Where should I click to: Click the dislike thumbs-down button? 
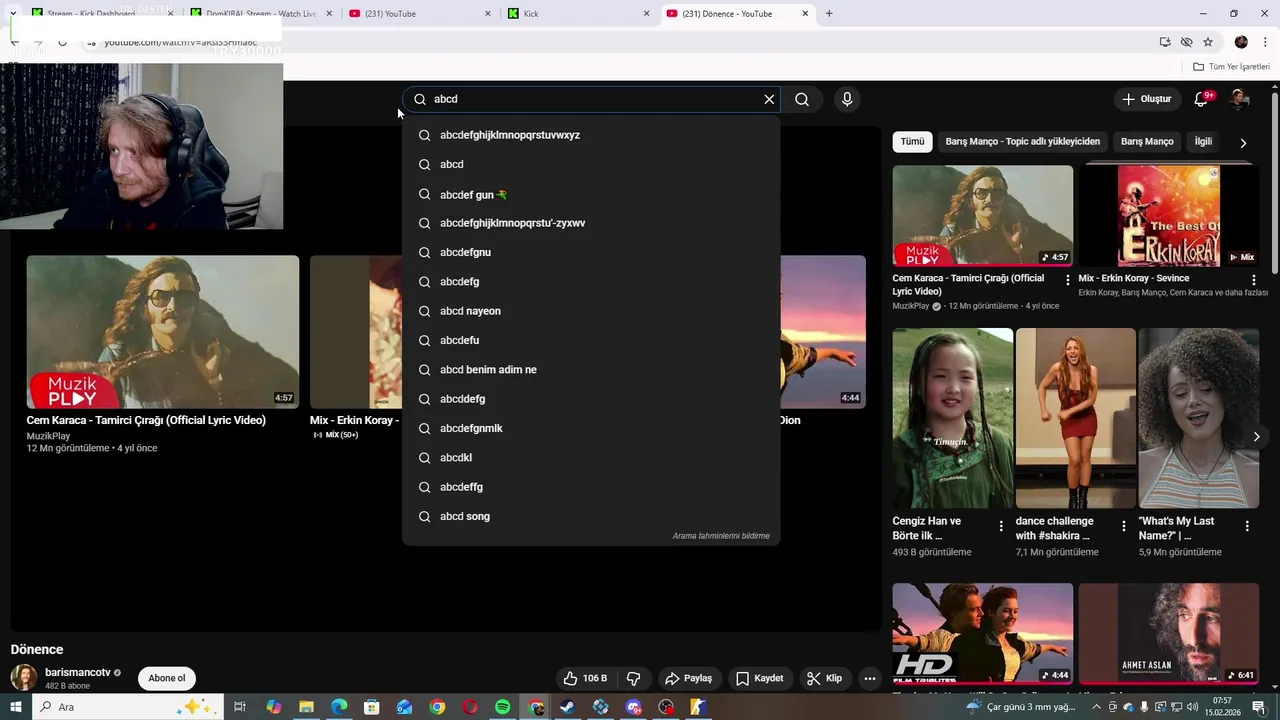point(633,678)
